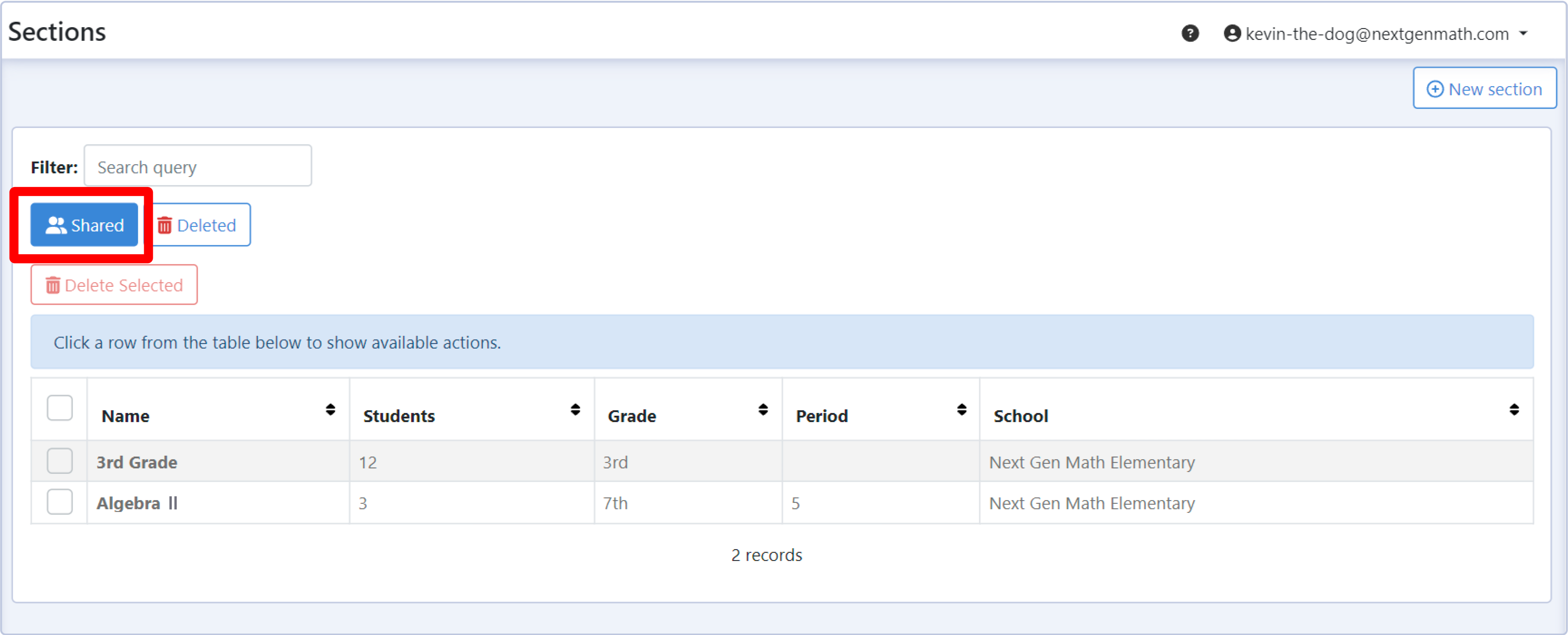Open the help question mark icon
The image size is (1568, 635).
(1190, 33)
